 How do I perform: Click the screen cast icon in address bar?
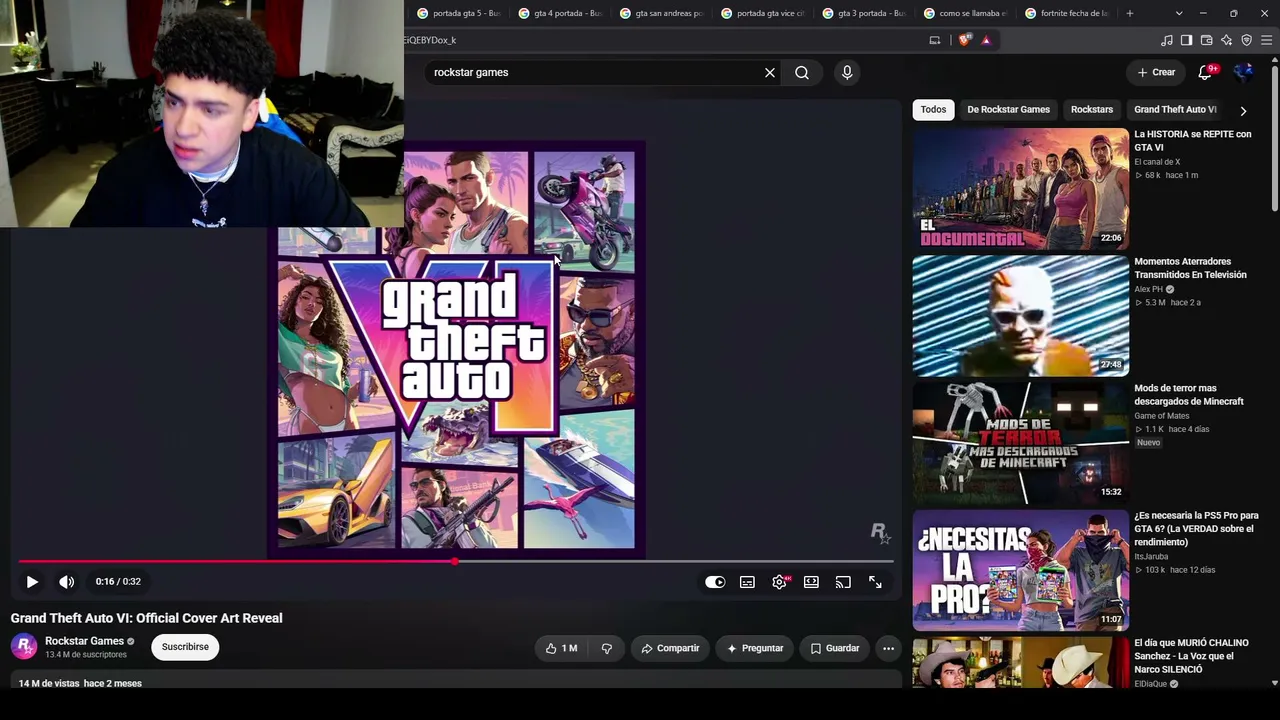coord(935,40)
